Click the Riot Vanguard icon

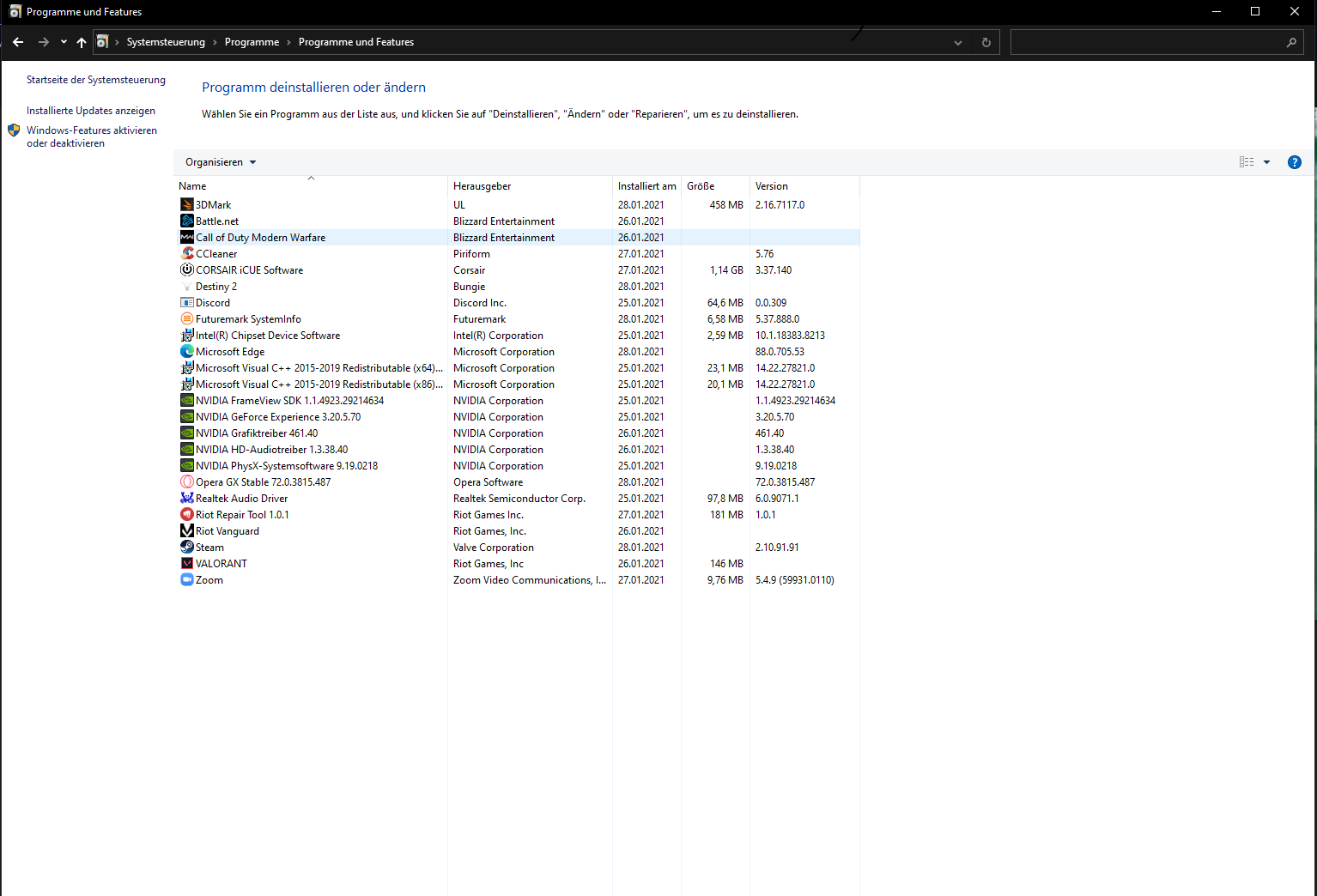pos(186,530)
